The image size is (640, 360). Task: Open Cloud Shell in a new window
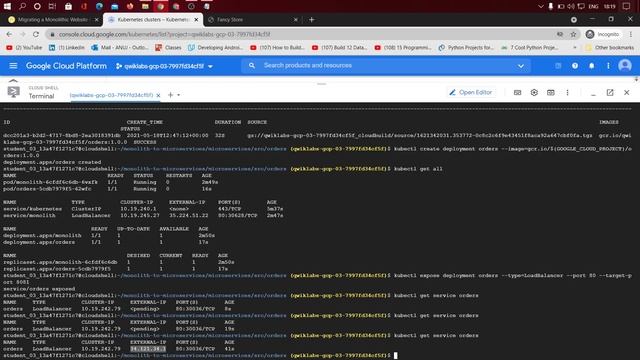coord(610,93)
